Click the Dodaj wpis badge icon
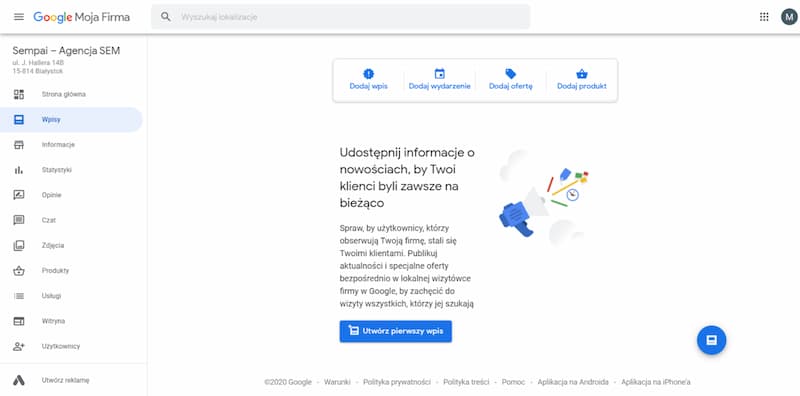Image resolution: width=800 pixels, height=396 pixels. click(x=368, y=74)
